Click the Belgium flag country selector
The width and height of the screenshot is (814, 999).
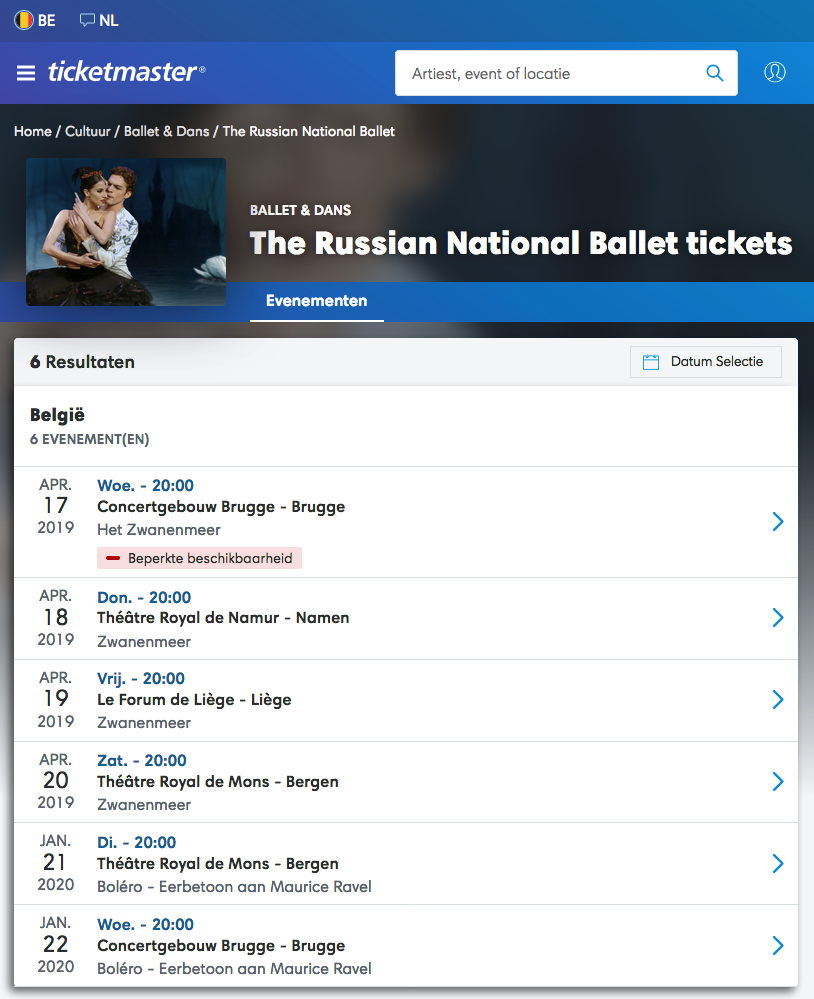pos(24,20)
